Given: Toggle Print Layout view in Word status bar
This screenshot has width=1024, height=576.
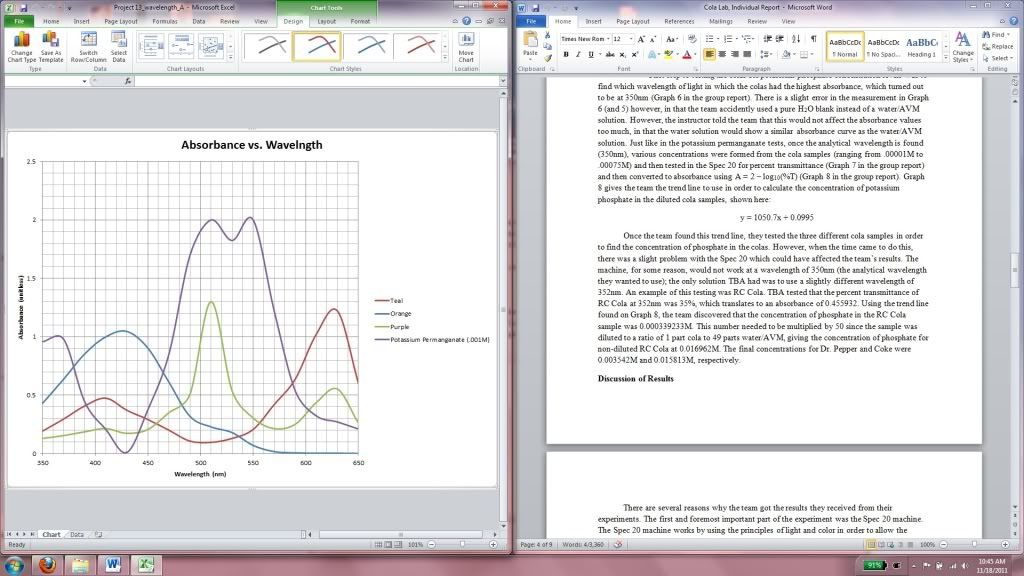Looking at the screenshot, I should coord(871,544).
